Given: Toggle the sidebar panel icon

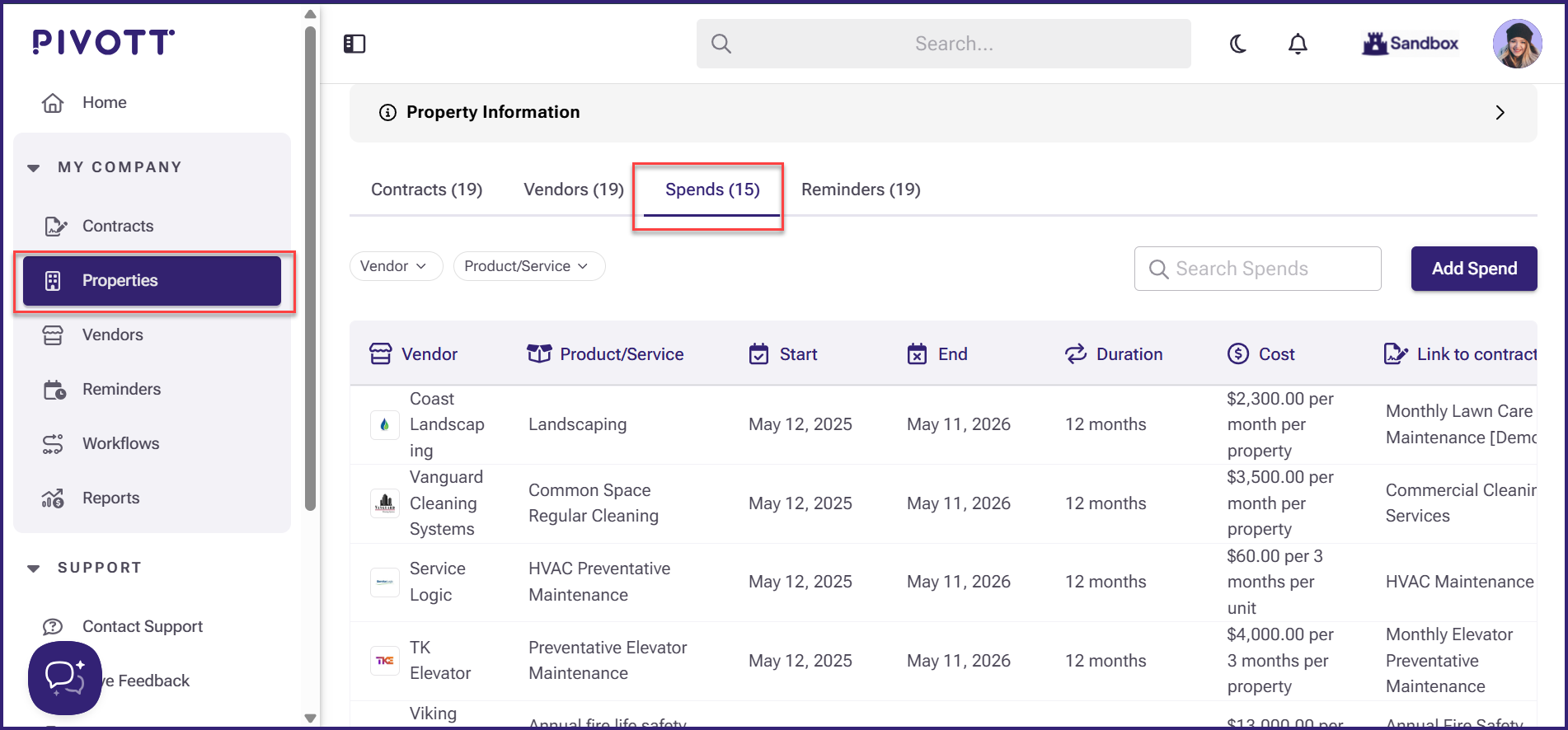Looking at the screenshot, I should click(x=354, y=44).
